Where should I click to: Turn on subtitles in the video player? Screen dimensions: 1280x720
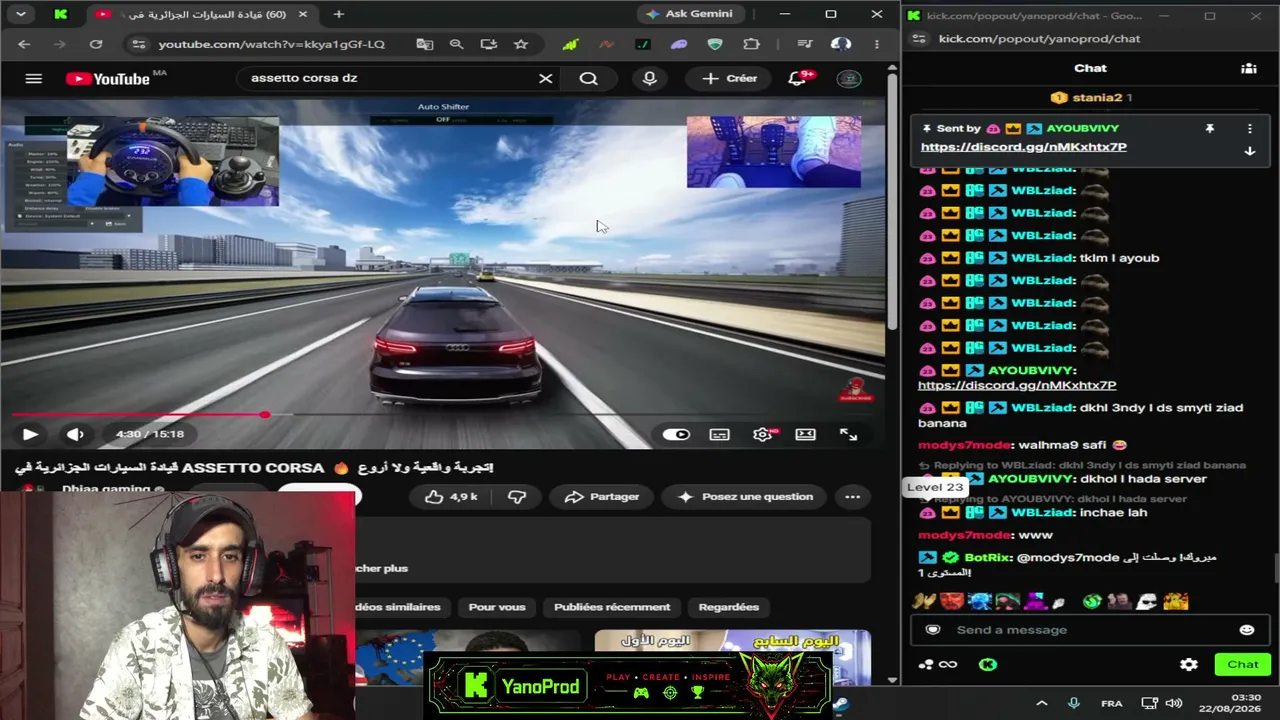coord(719,434)
